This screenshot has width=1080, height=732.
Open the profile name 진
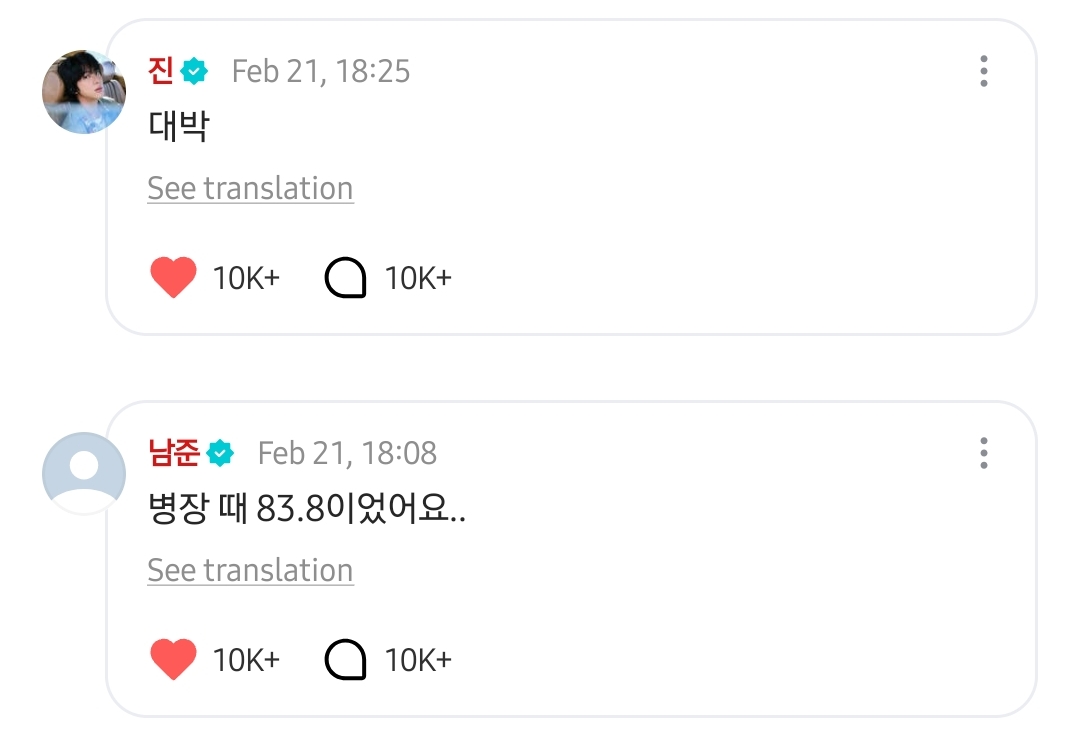click(x=160, y=71)
